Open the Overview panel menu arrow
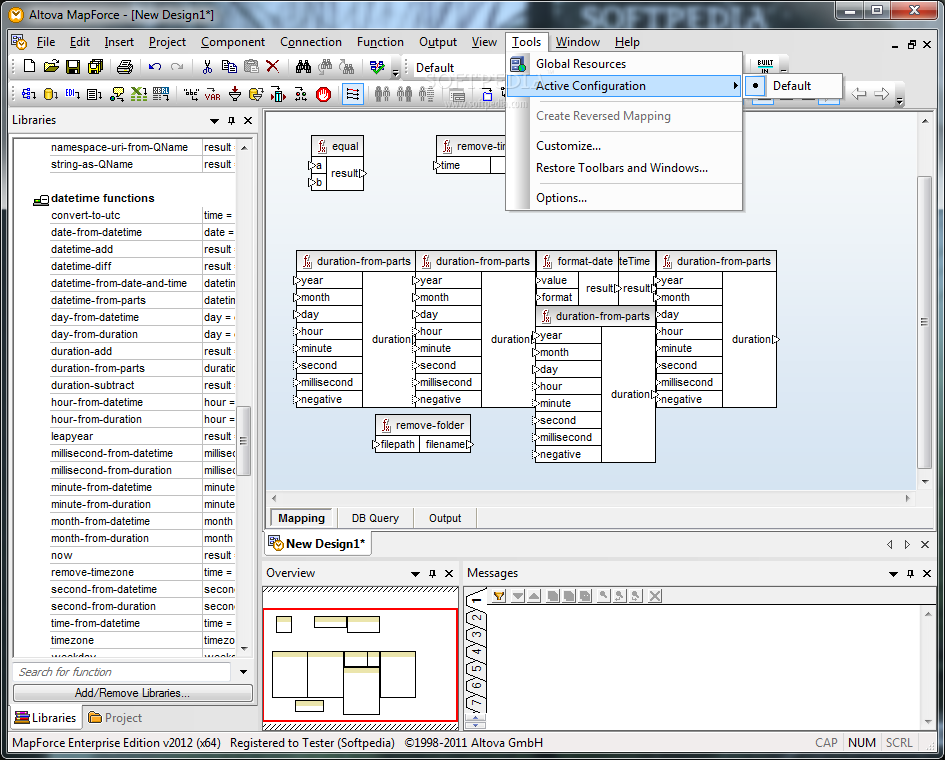The height and width of the screenshot is (760, 945). [415, 574]
